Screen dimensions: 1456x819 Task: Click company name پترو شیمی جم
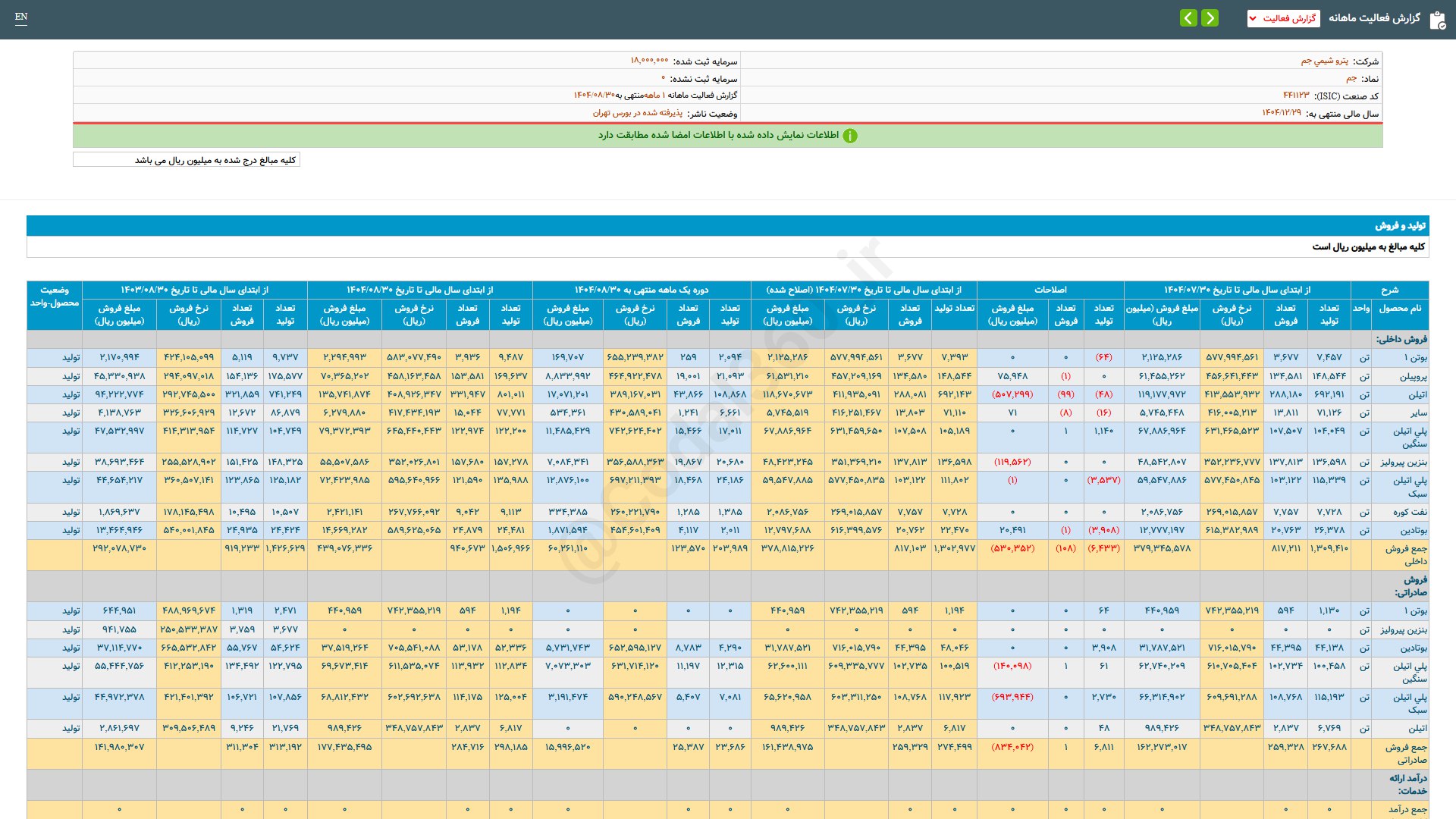(x=1324, y=61)
